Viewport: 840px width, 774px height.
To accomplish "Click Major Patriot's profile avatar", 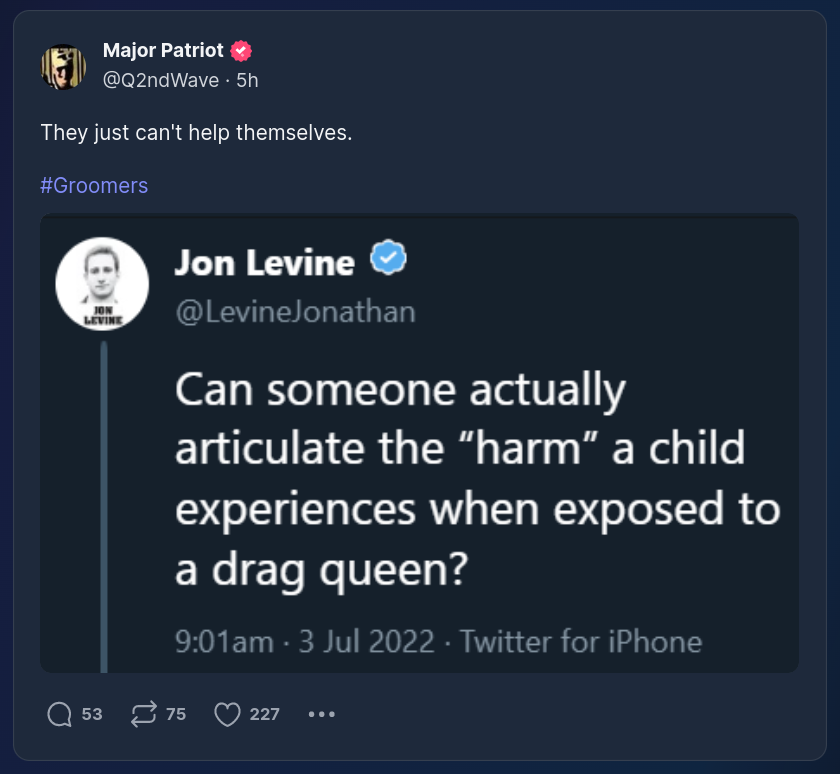I will pyautogui.click(x=63, y=66).
